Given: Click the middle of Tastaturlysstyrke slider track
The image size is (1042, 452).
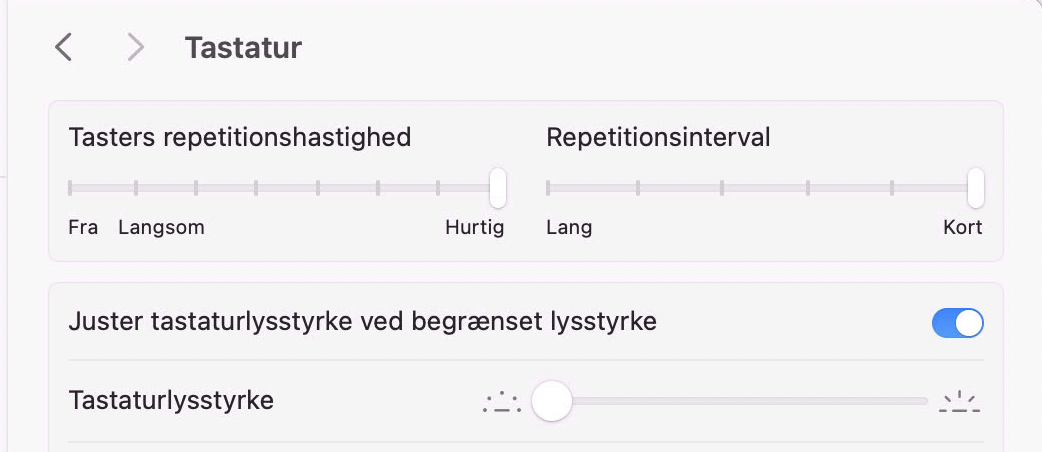Looking at the screenshot, I should click(738, 401).
